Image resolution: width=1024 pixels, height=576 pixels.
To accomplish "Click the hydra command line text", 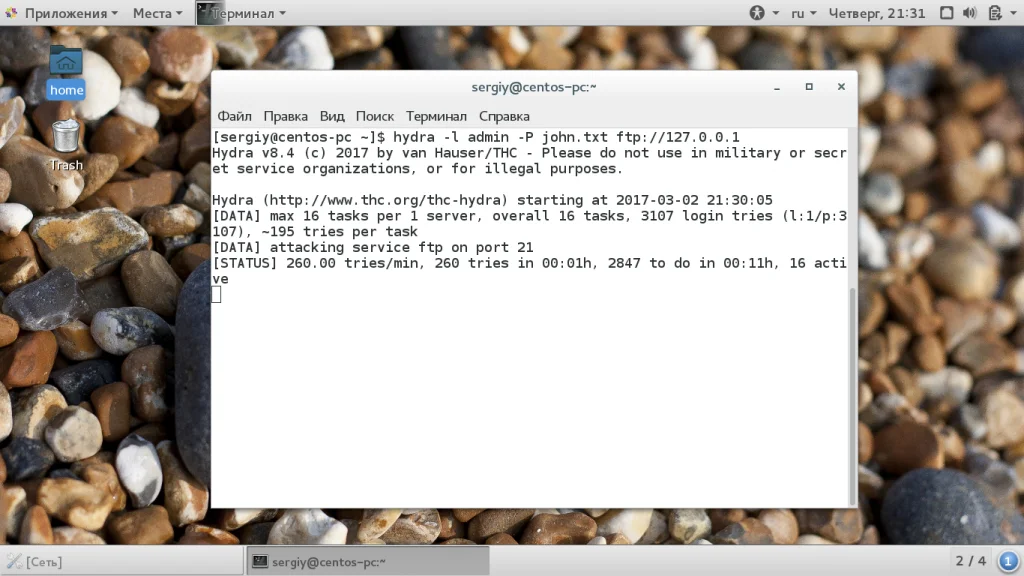I will tap(566, 137).
